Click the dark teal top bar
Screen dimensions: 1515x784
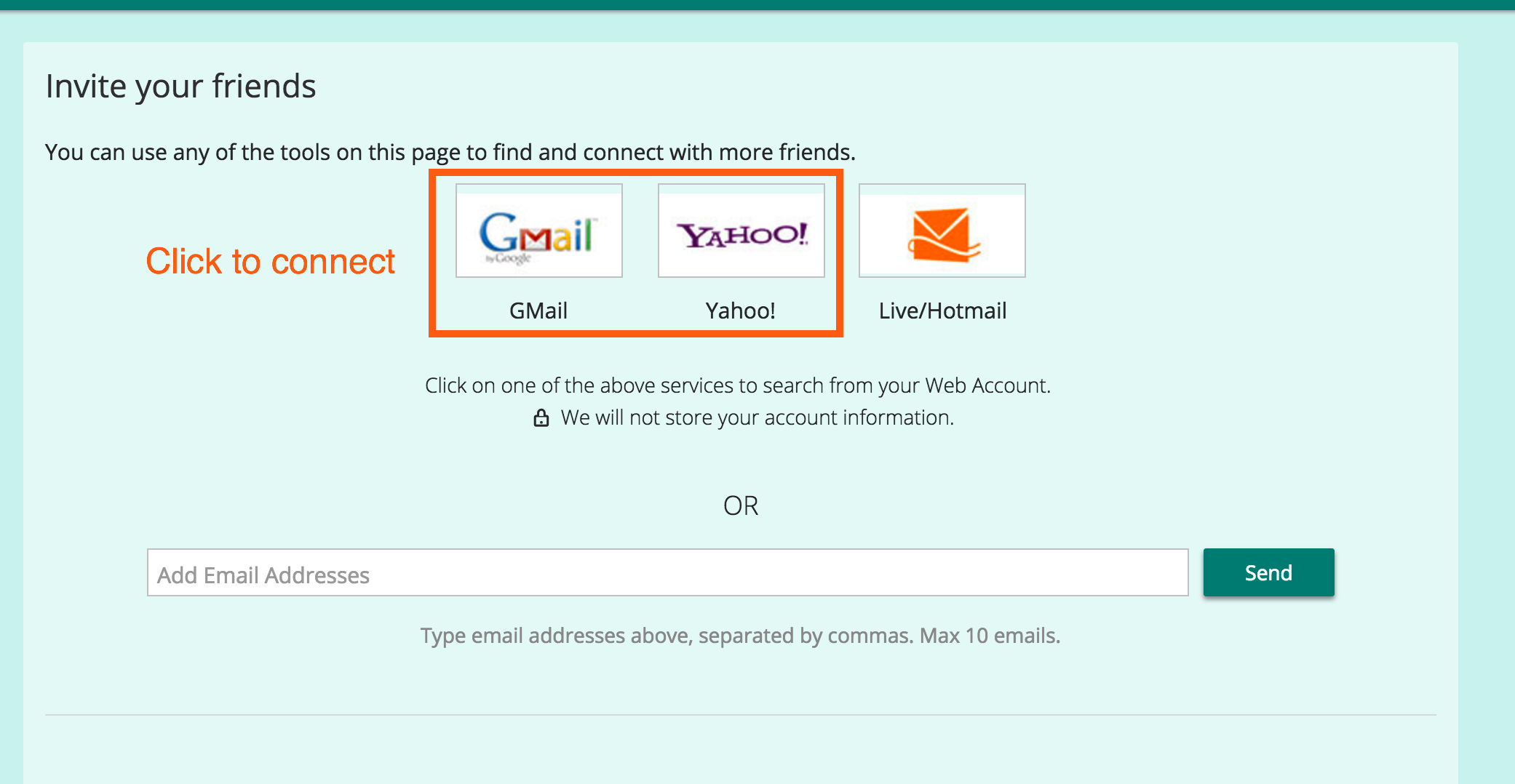coord(757,5)
